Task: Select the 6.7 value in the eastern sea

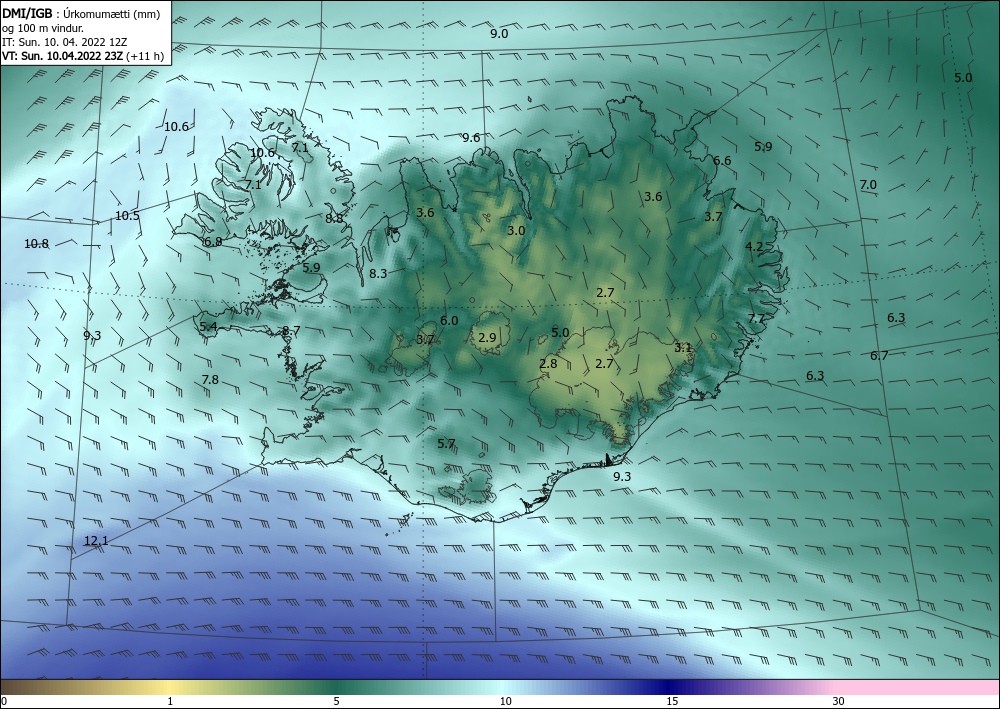Action: tap(879, 356)
